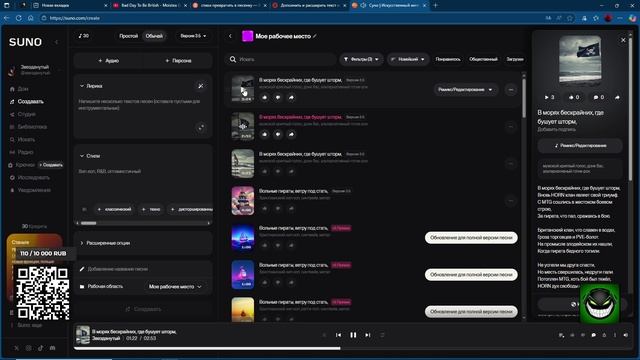Screen dimensions: 640x360
Task: Click the + Персона button
Action: pos(178,60)
